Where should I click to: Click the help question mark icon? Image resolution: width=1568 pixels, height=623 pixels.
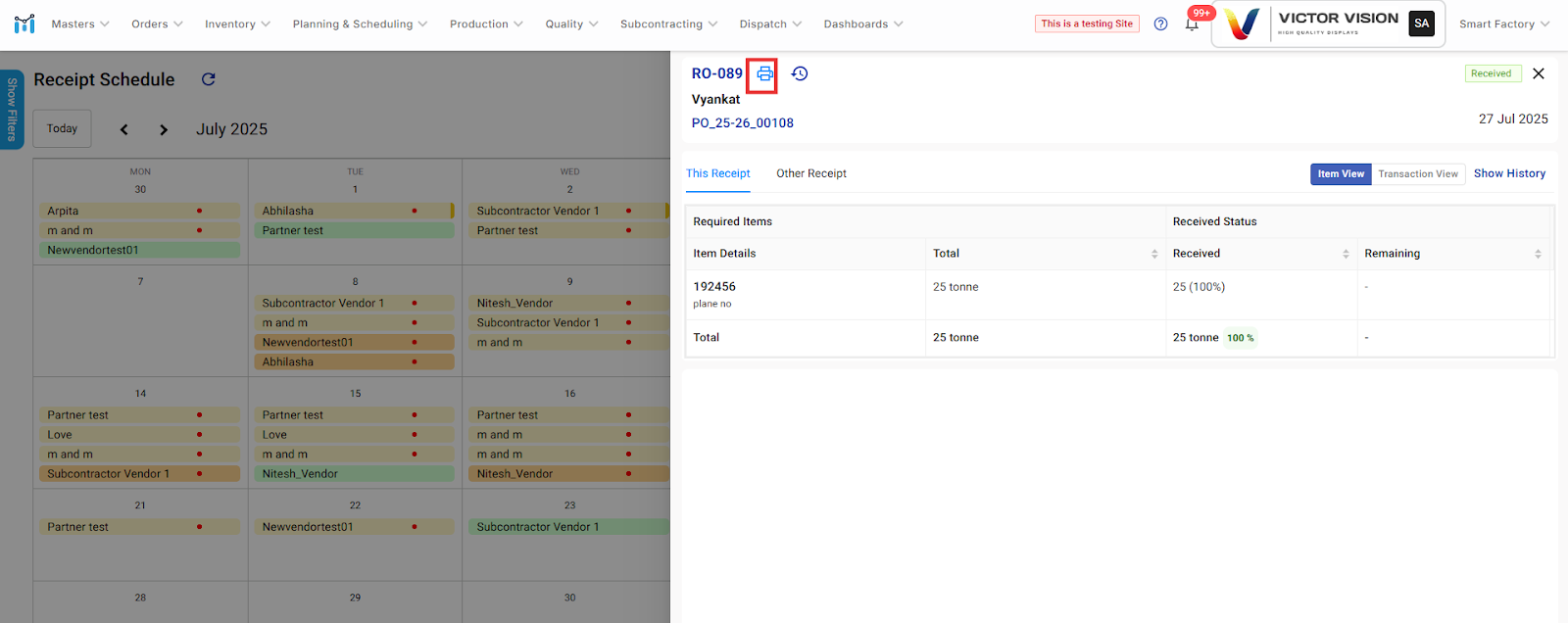click(1160, 24)
